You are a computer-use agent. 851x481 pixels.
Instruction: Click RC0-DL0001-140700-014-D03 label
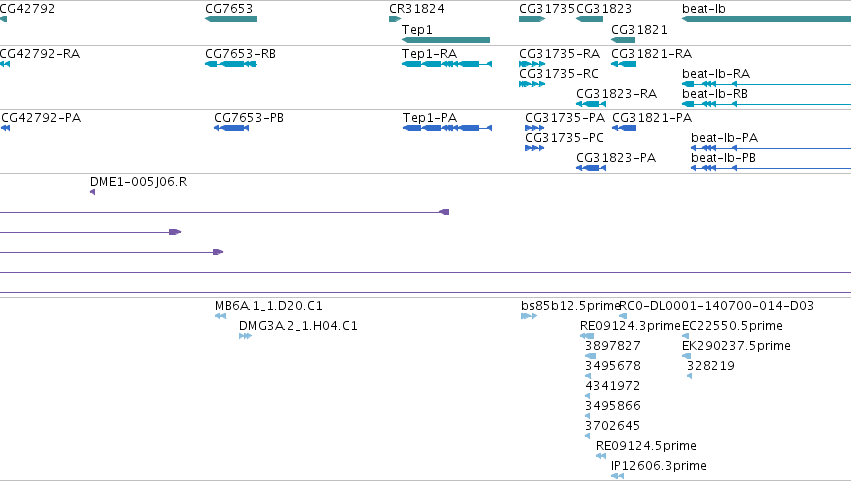tap(717, 306)
